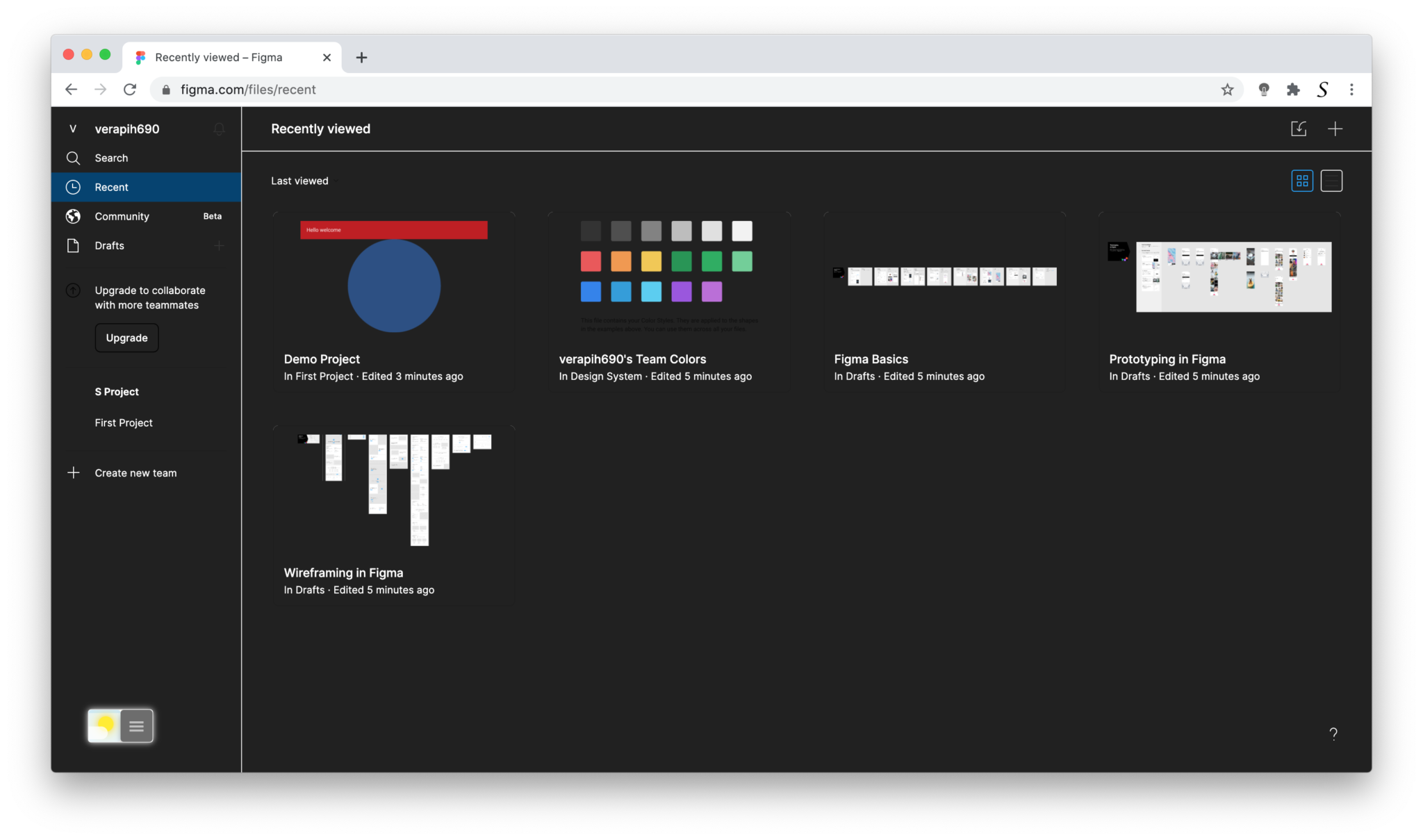Click the Drafts page icon

pyautogui.click(x=74, y=245)
